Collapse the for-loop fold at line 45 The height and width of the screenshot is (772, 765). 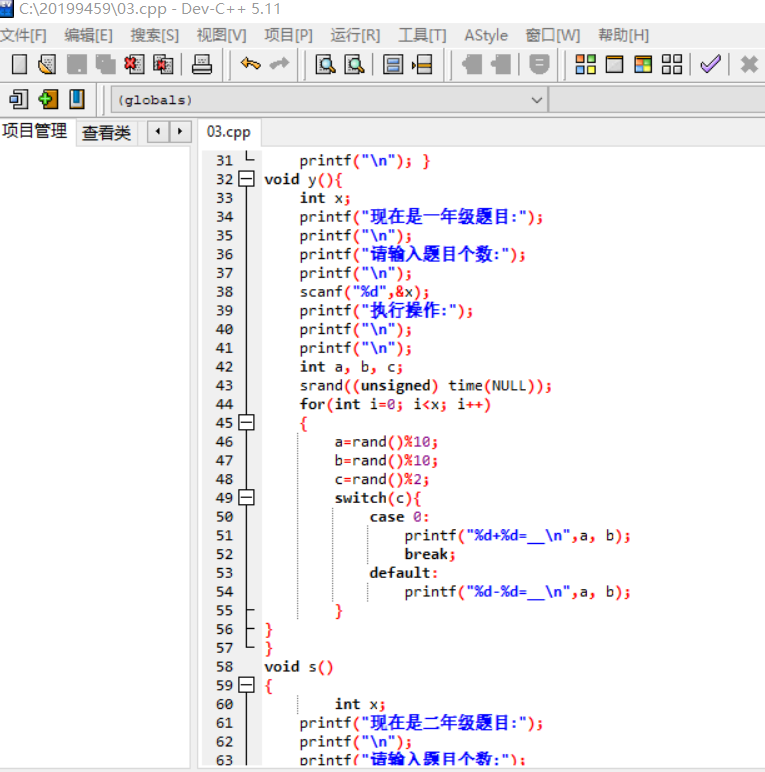click(246, 423)
